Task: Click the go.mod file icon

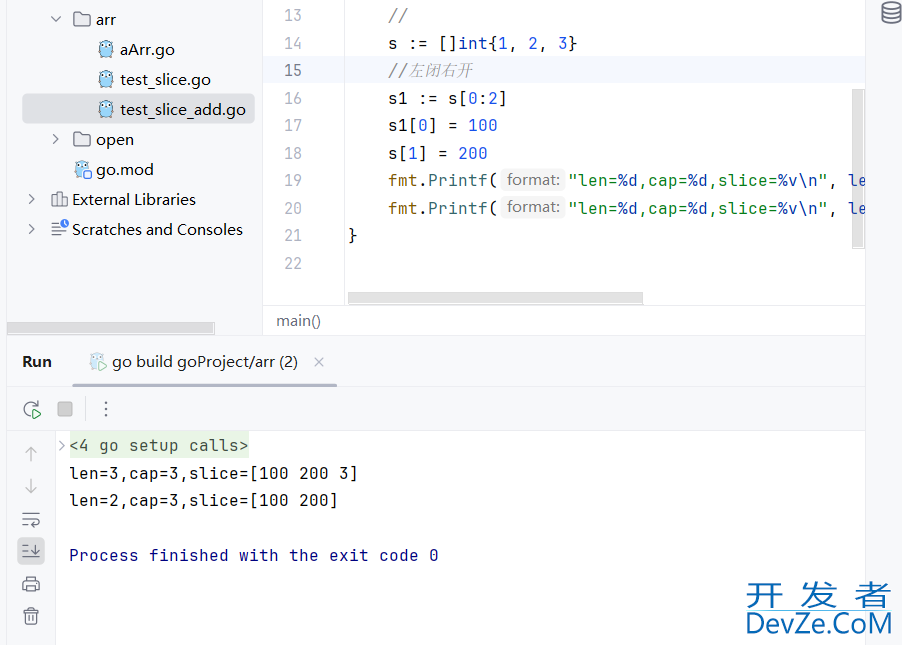Action: (83, 169)
